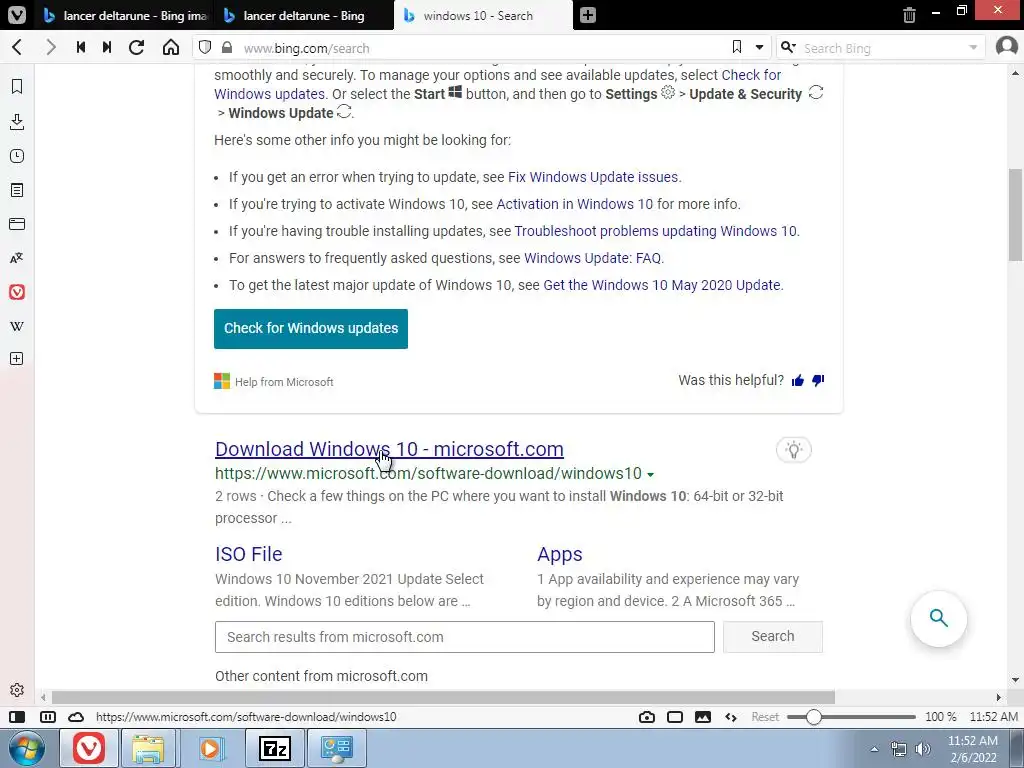Open the Apps sublink
Screen dimensions: 1024x768
(560, 554)
